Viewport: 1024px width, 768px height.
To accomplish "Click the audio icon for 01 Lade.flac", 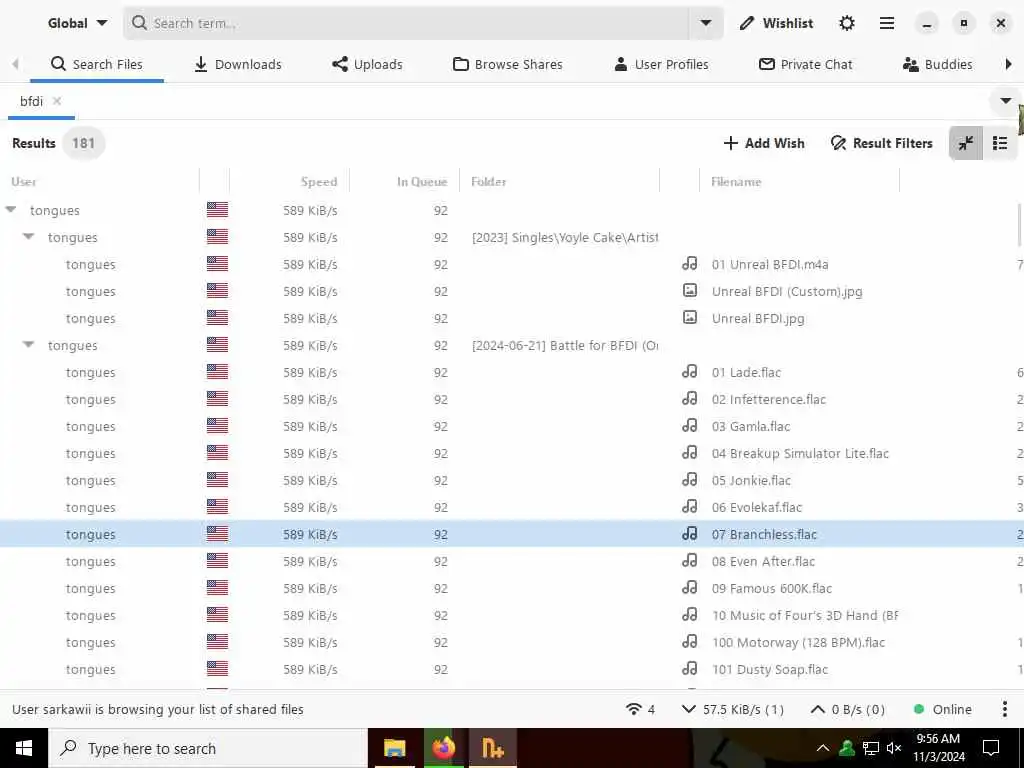I will pos(690,371).
